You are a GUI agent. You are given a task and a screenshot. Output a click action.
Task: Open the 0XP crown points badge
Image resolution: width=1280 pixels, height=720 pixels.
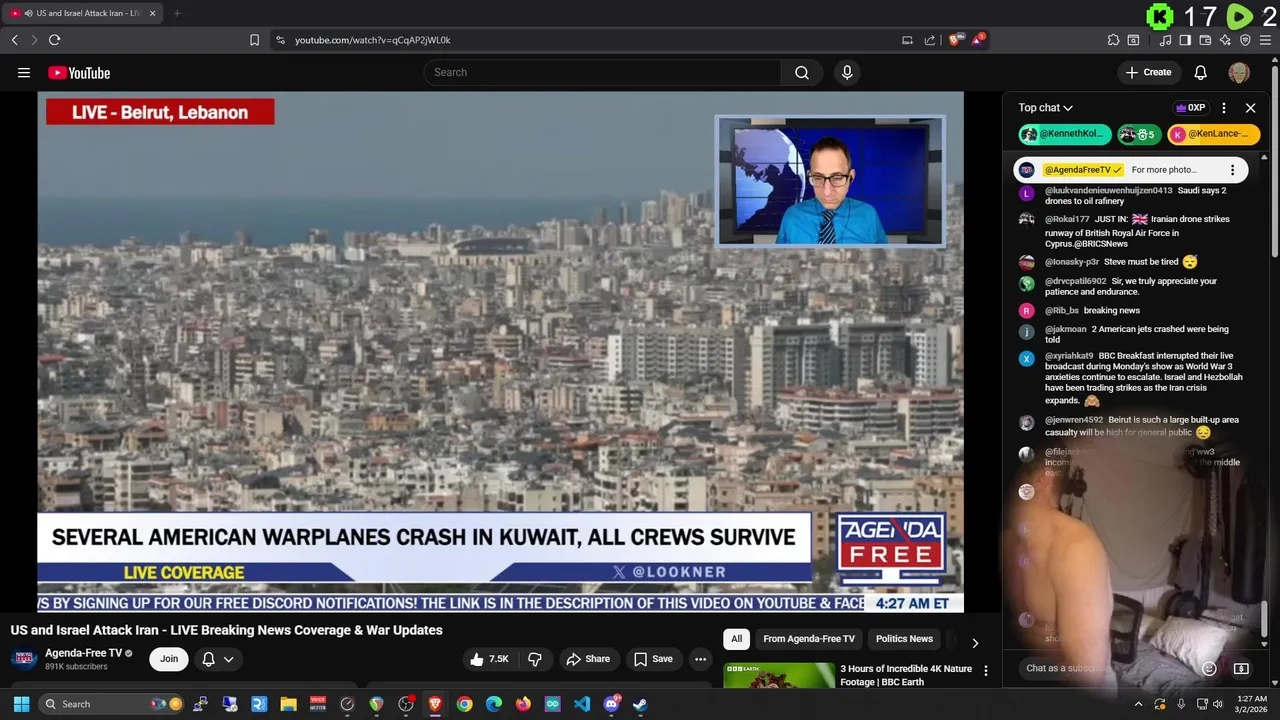tap(1190, 108)
